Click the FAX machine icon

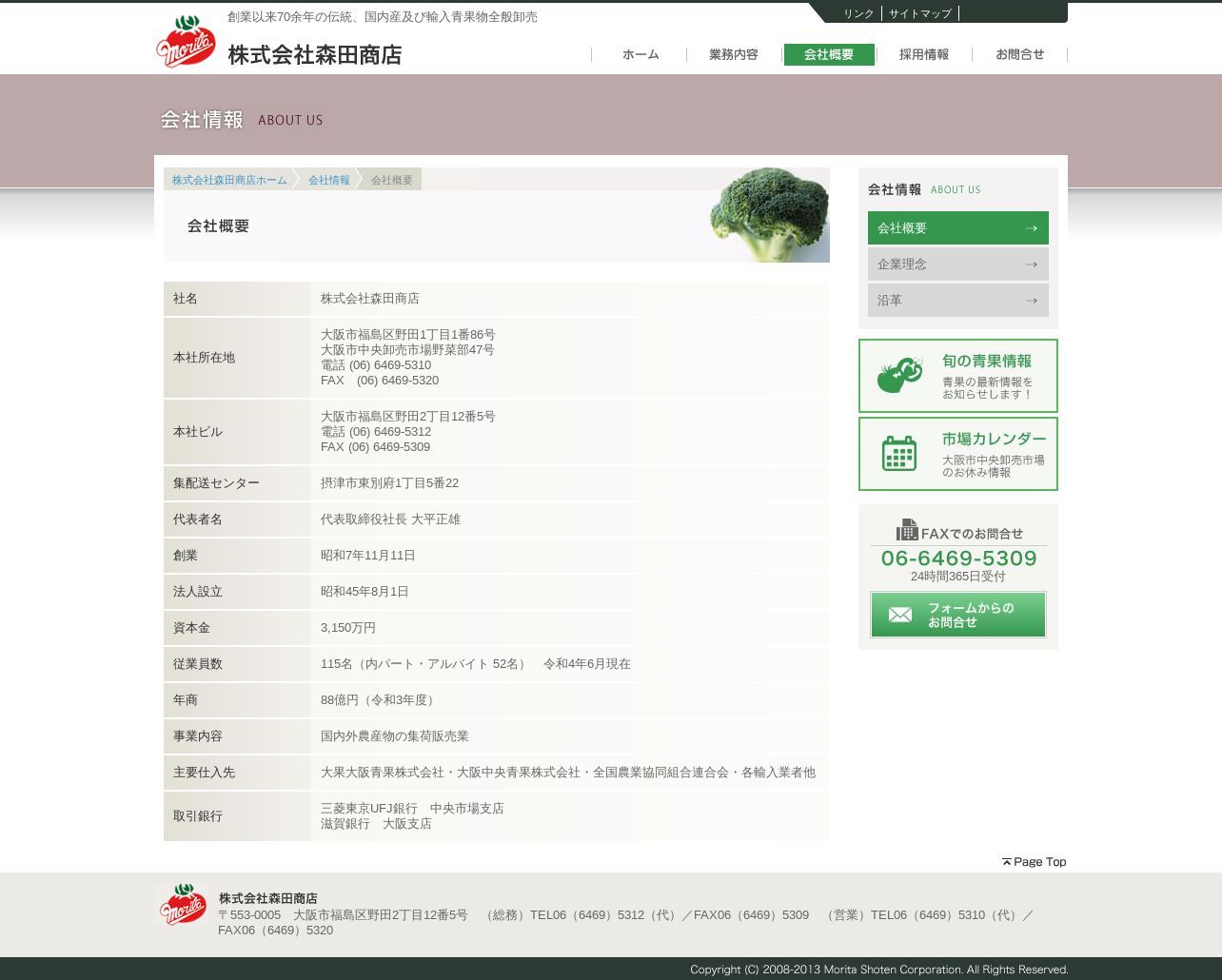coord(907,530)
